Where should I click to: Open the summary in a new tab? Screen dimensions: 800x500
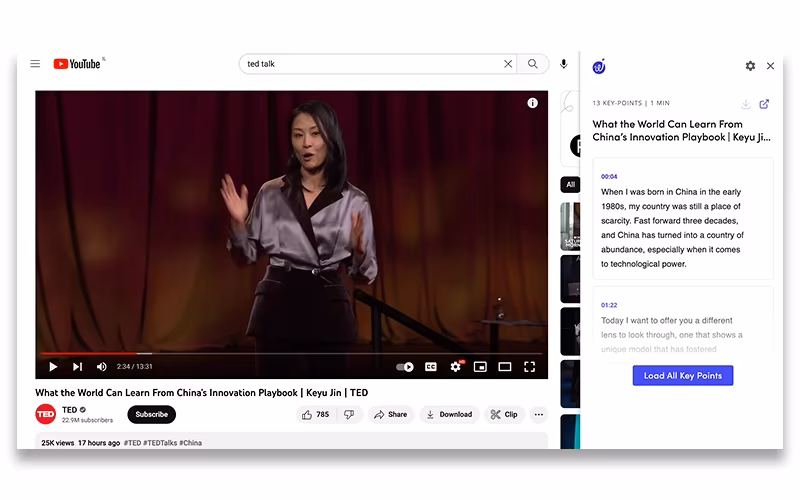pyautogui.click(x=764, y=104)
